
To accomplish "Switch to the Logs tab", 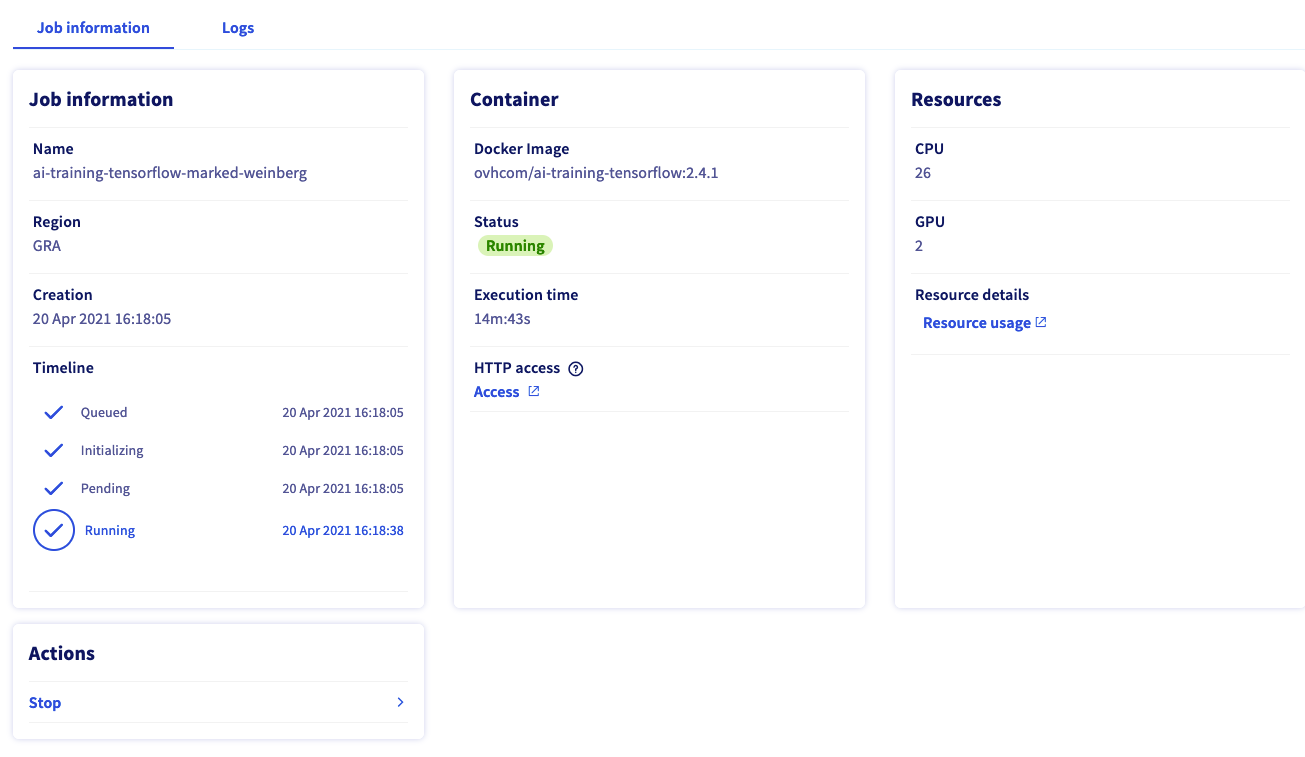I will [238, 28].
